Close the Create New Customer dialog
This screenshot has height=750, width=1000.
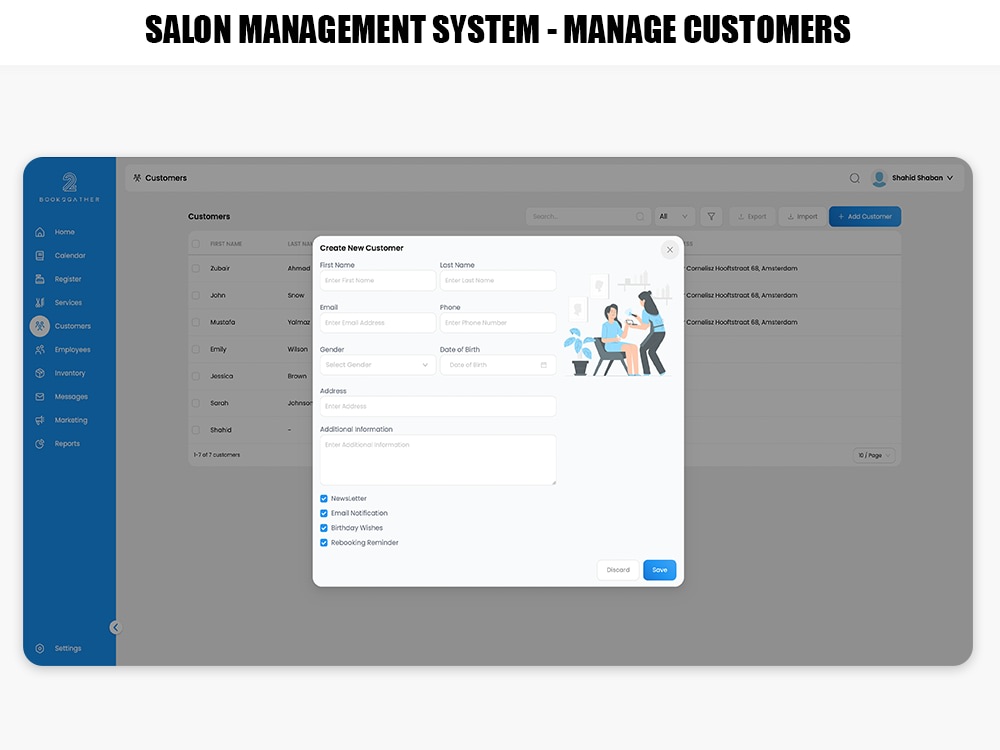[x=670, y=250]
